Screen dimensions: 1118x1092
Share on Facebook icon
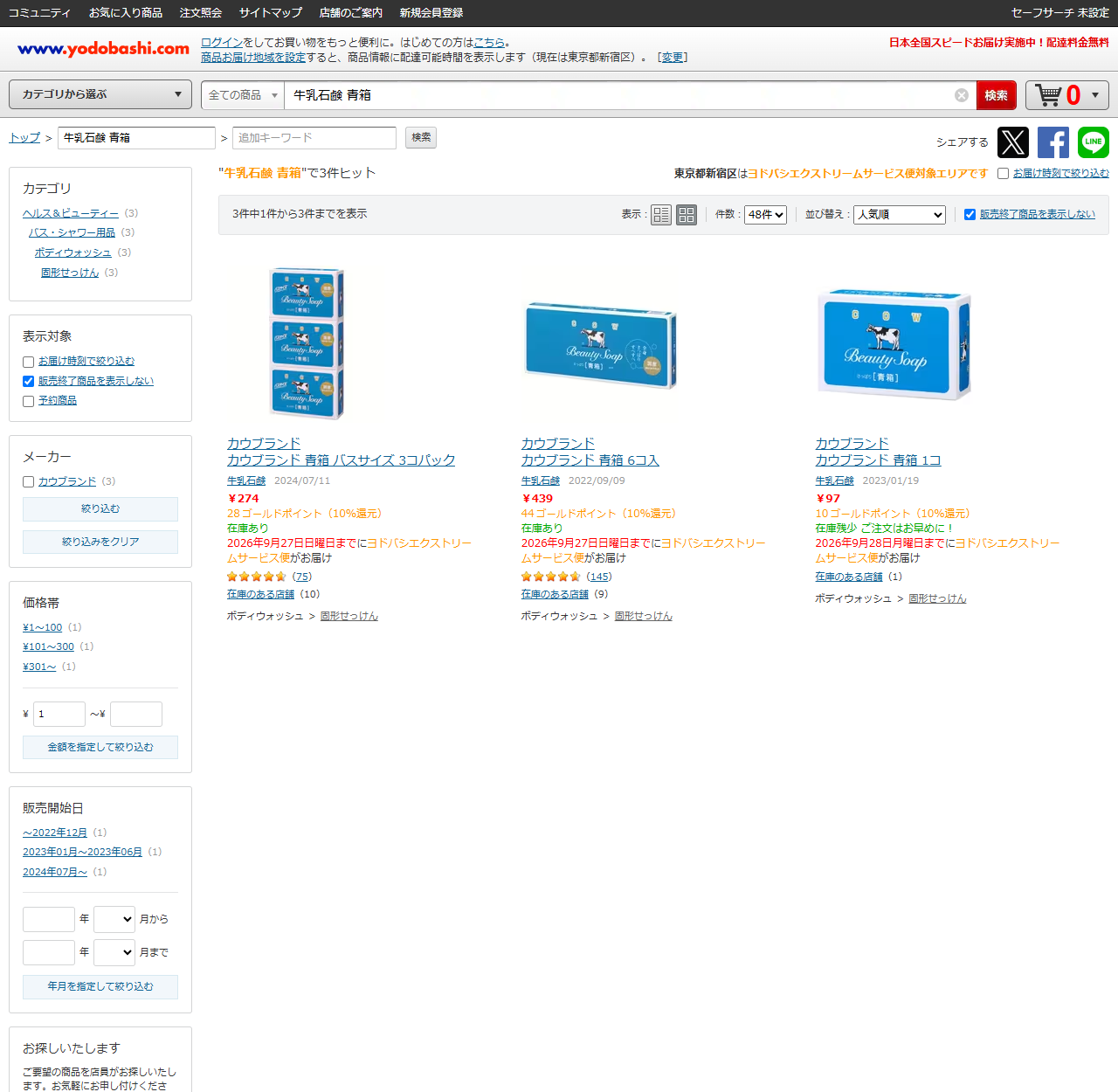1053,142
